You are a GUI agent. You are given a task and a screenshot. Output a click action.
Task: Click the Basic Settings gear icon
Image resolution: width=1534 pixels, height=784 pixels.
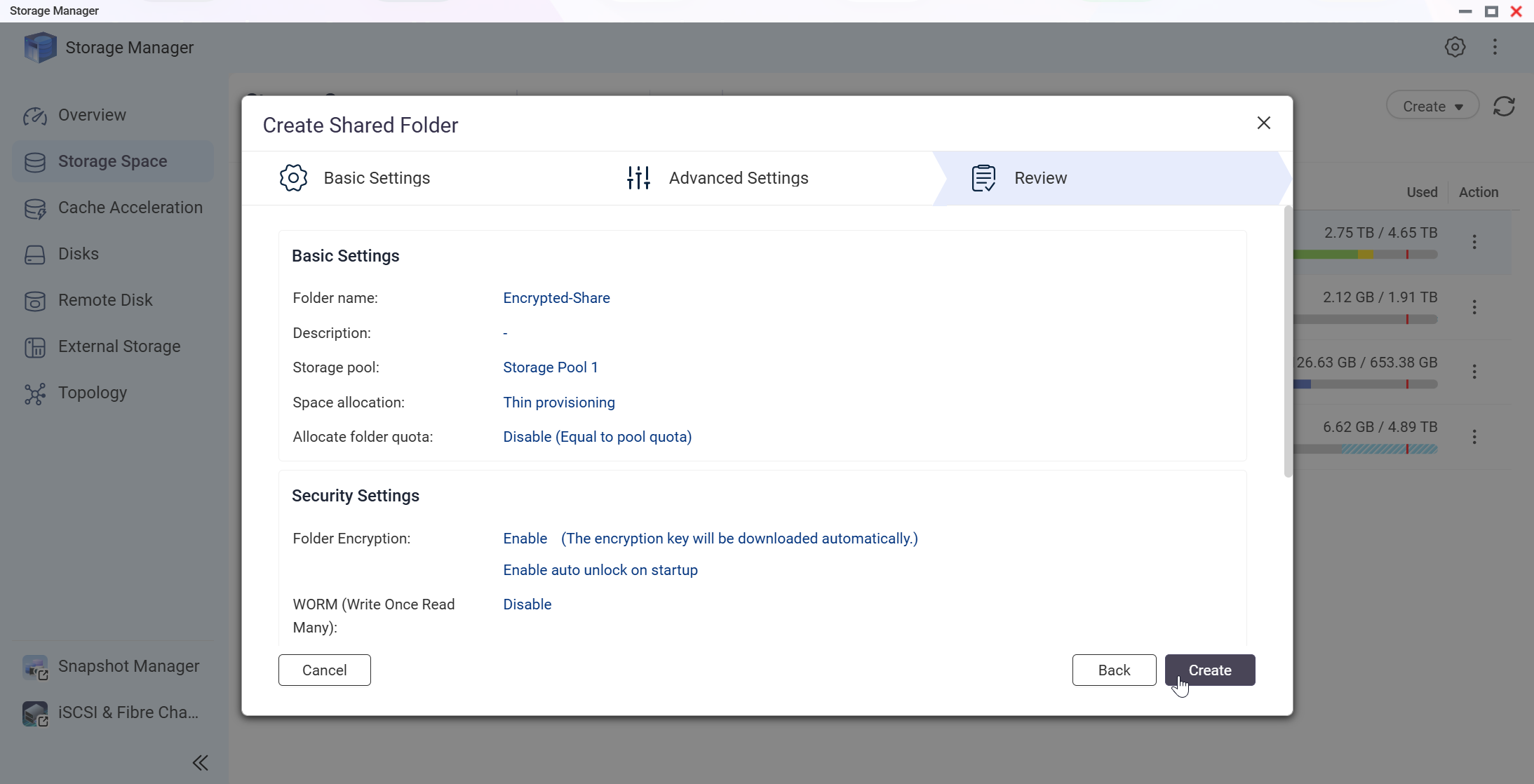click(293, 178)
